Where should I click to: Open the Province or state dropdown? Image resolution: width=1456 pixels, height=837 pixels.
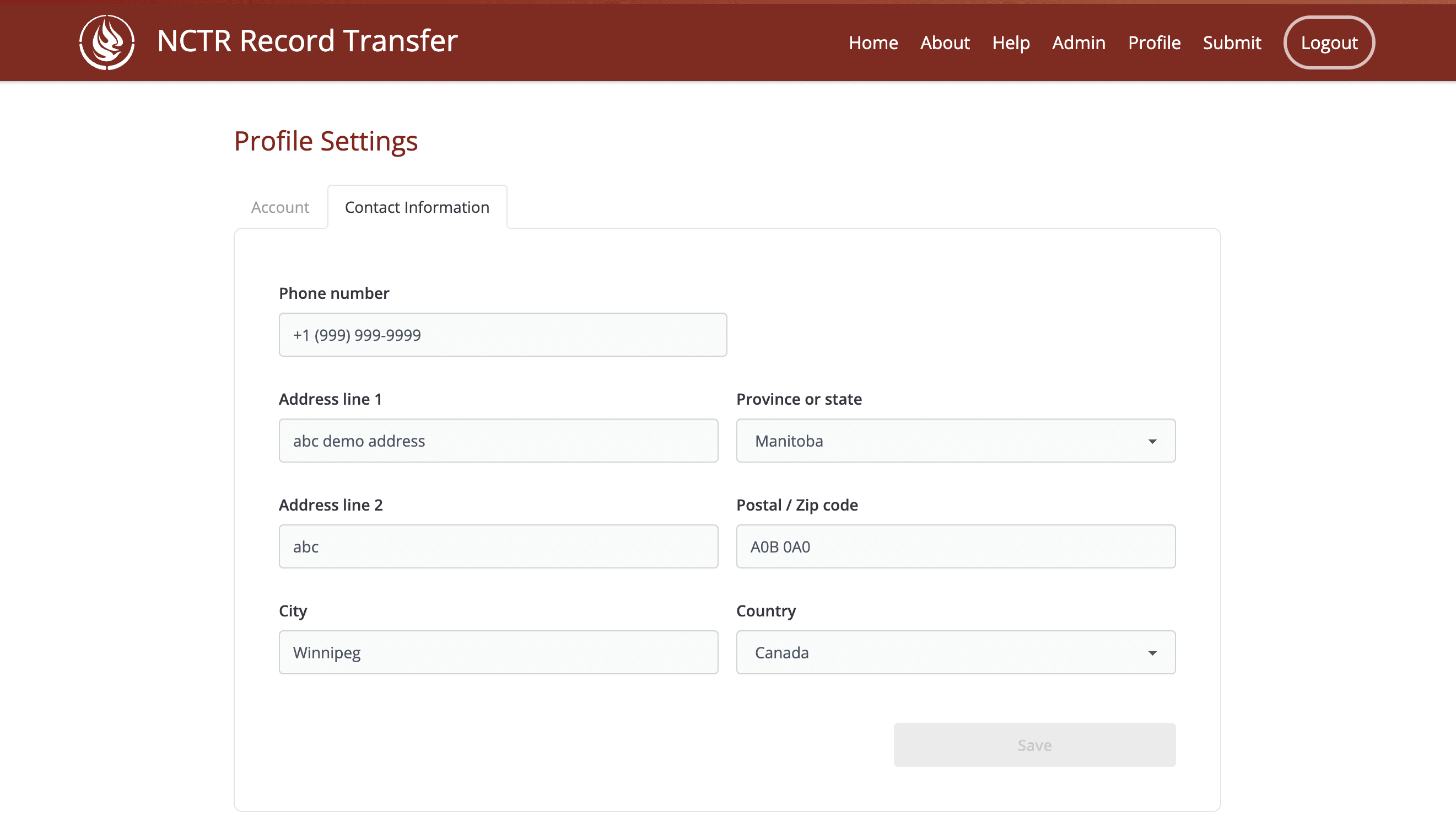coord(956,441)
